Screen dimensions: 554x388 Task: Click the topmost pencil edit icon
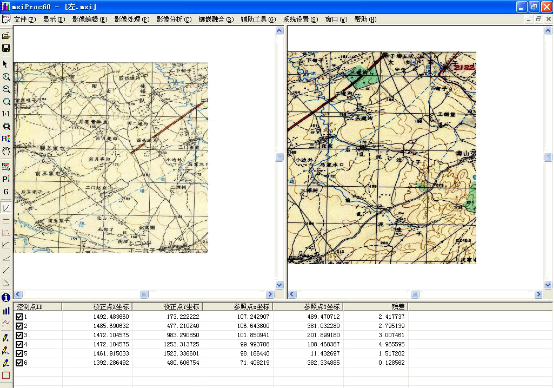[6, 338]
